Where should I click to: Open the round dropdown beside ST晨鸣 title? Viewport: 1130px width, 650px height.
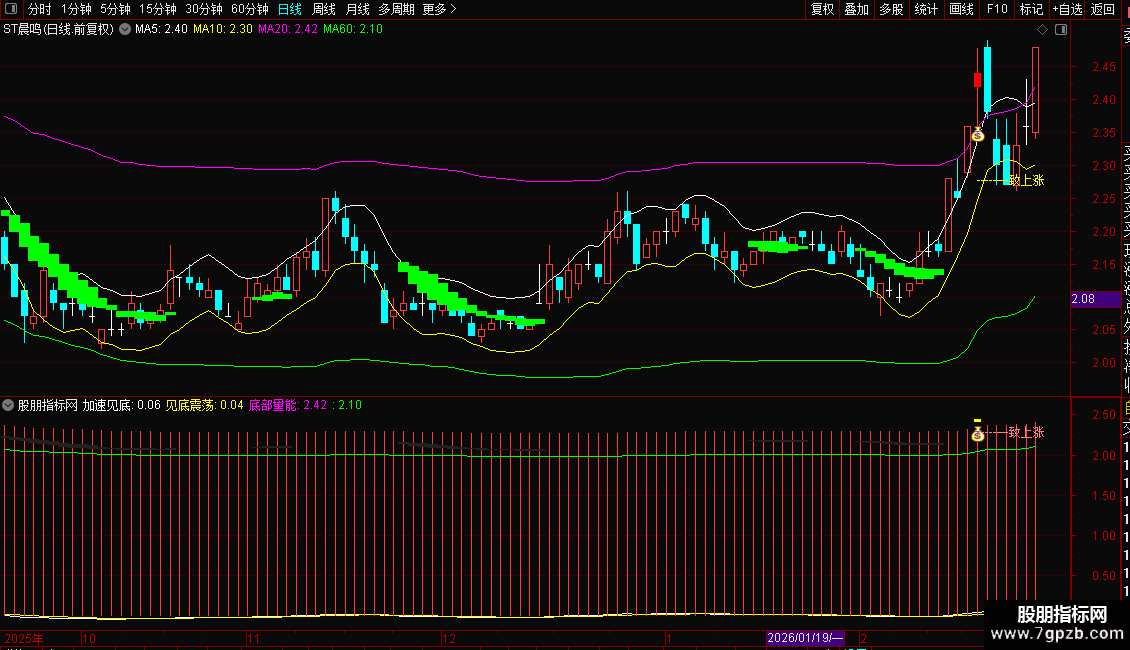125,30
